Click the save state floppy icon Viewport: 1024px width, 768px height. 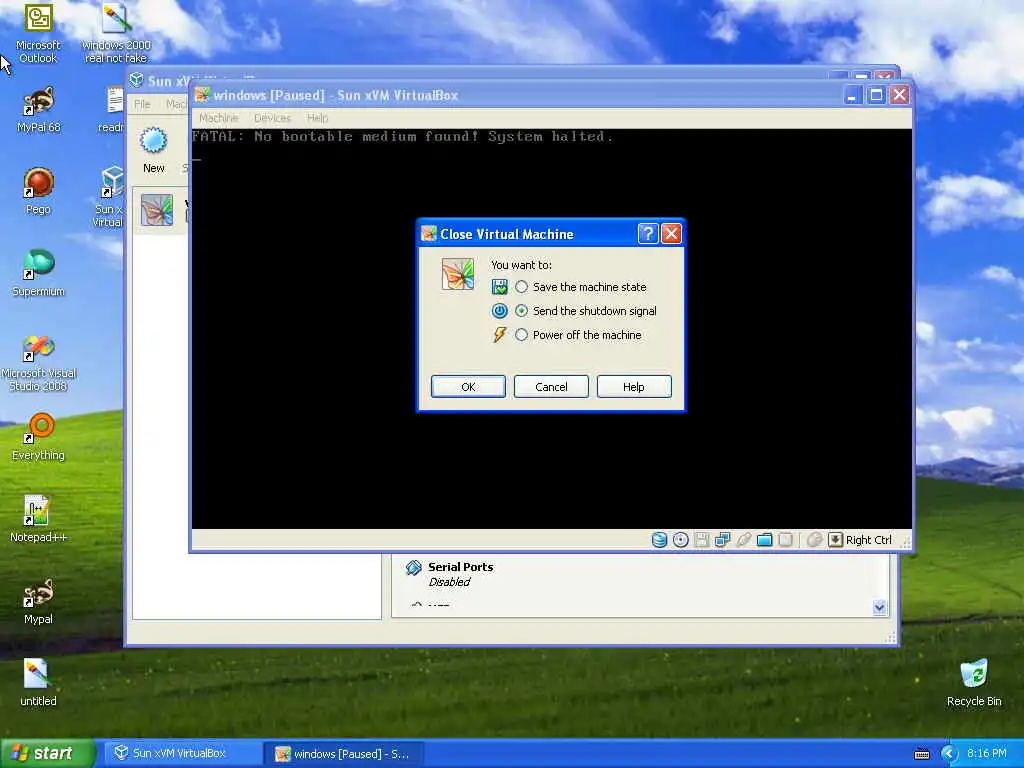500,287
